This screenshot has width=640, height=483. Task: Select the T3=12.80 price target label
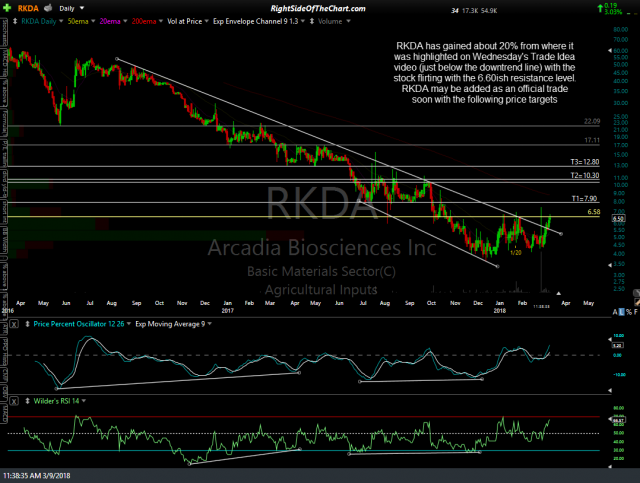(x=585, y=162)
